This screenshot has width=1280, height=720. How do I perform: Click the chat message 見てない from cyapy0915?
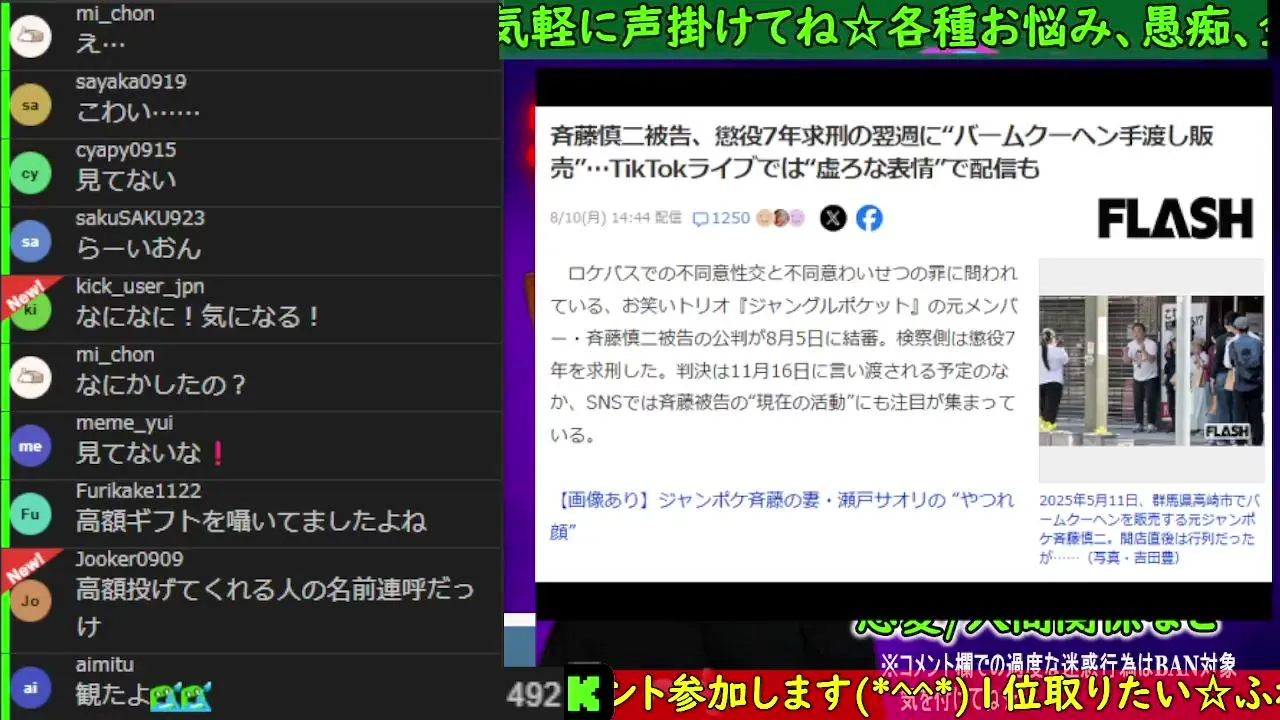point(126,180)
